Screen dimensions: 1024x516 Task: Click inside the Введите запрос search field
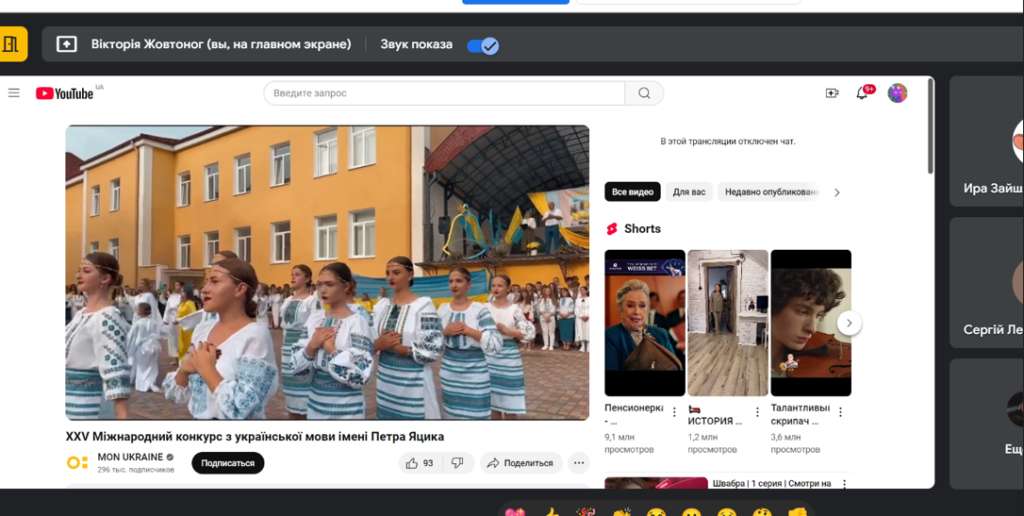click(x=445, y=93)
